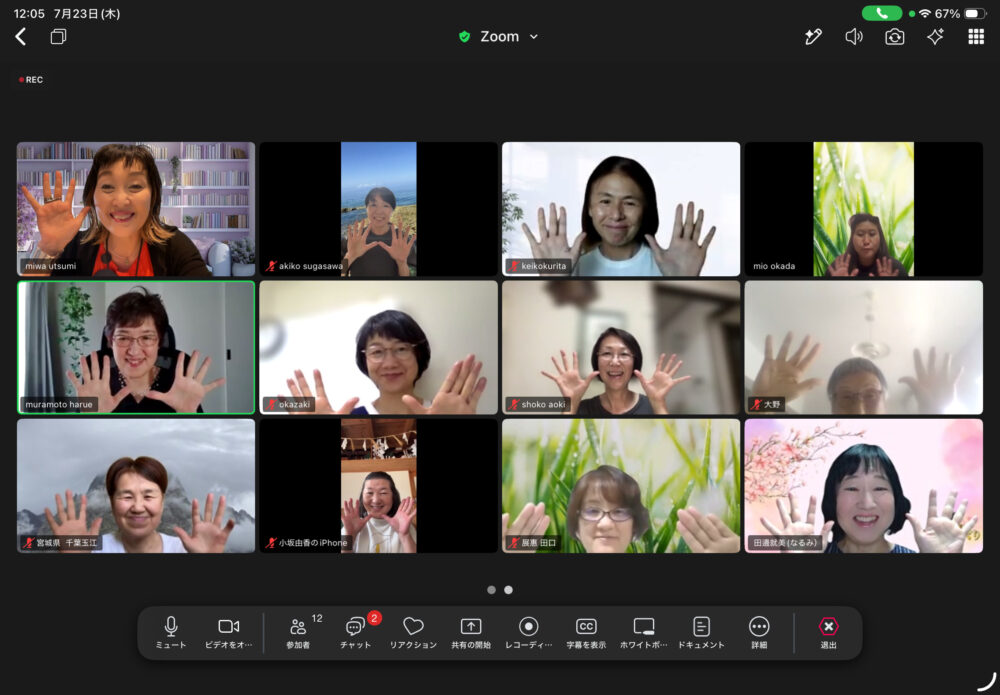Tap the REC recording indicator
1000x695 pixels.
click(x=31, y=80)
